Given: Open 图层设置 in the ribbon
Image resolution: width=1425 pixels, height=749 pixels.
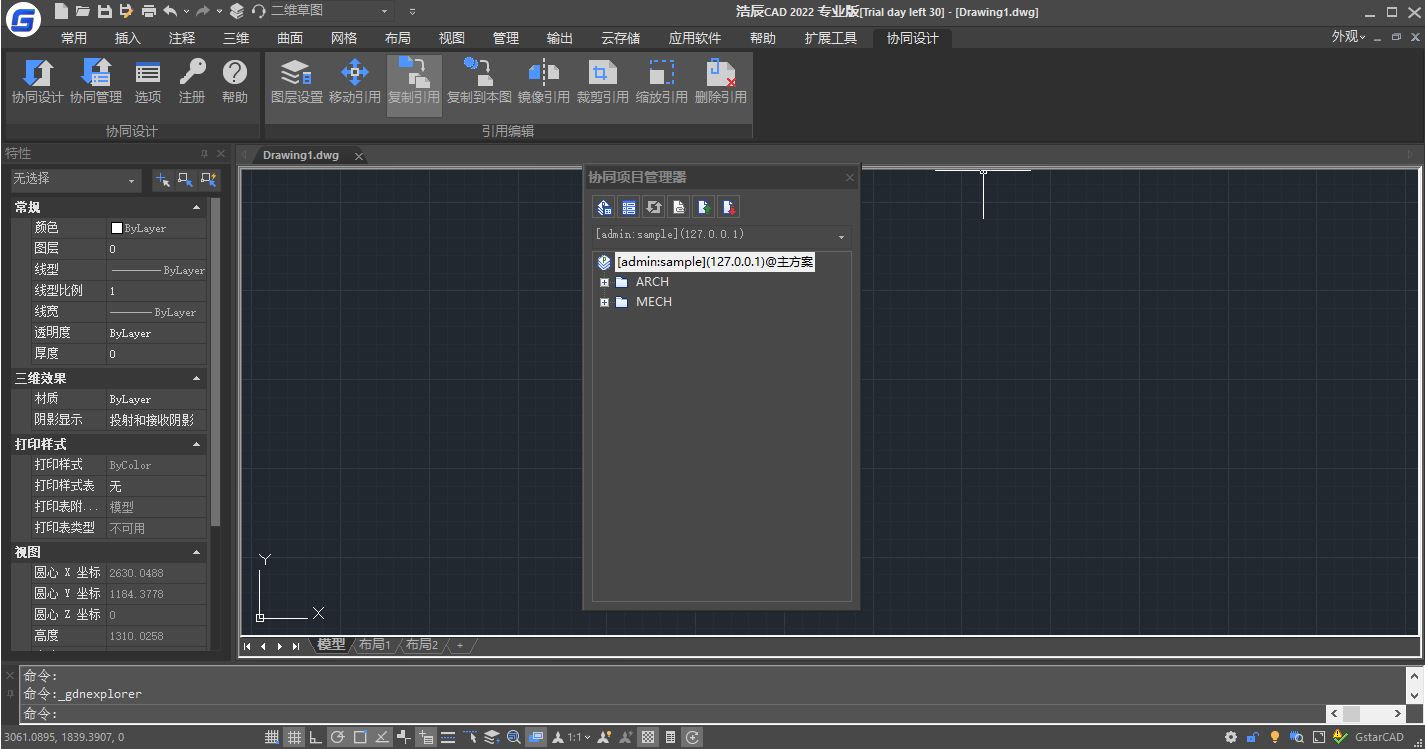Looking at the screenshot, I should point(296,81).
